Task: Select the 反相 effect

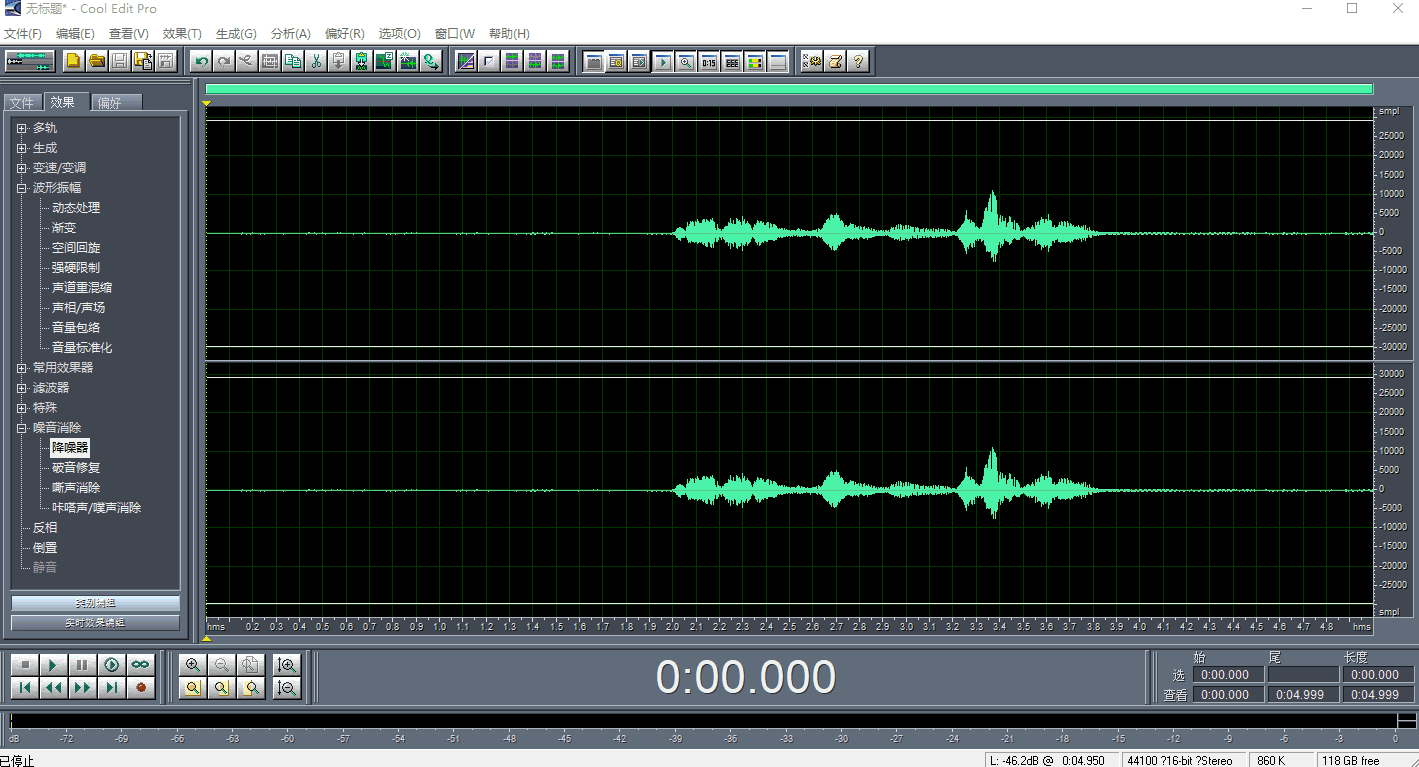Action: (x=45, y=528)
